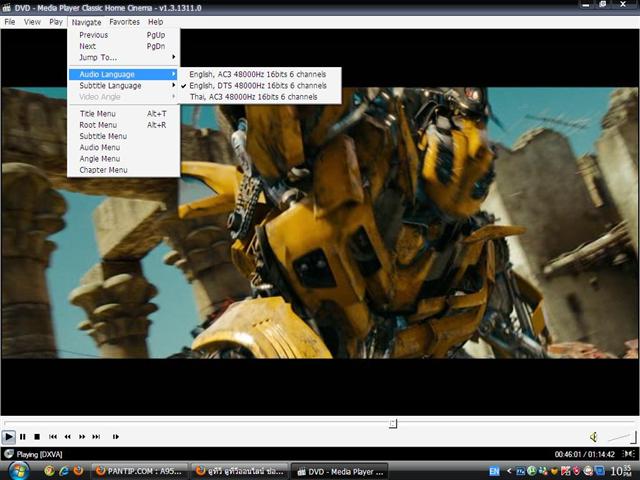
Task: Click the fast forward icon
Action: point(82,437)
